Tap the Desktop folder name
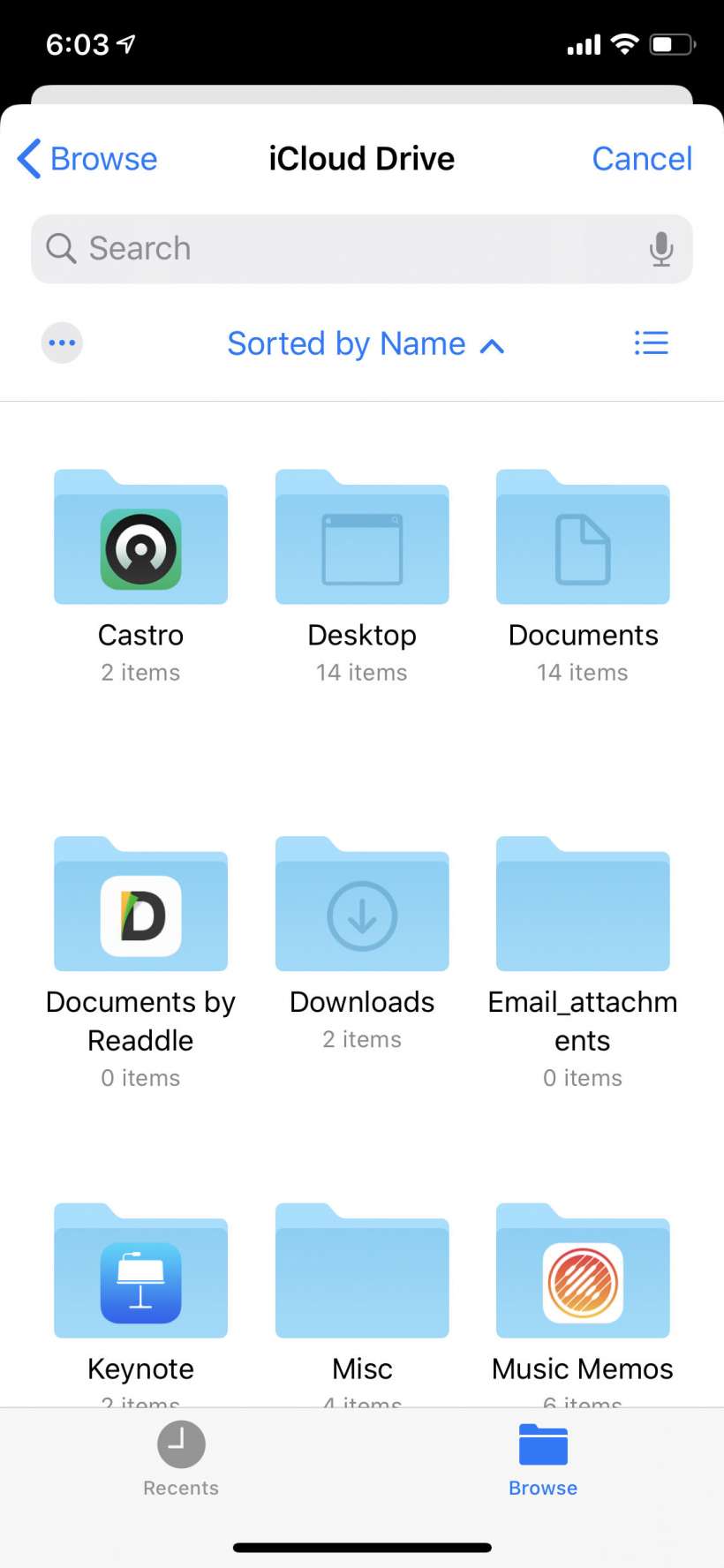This screenshot has height=1568, width=724. click(362, 635)
